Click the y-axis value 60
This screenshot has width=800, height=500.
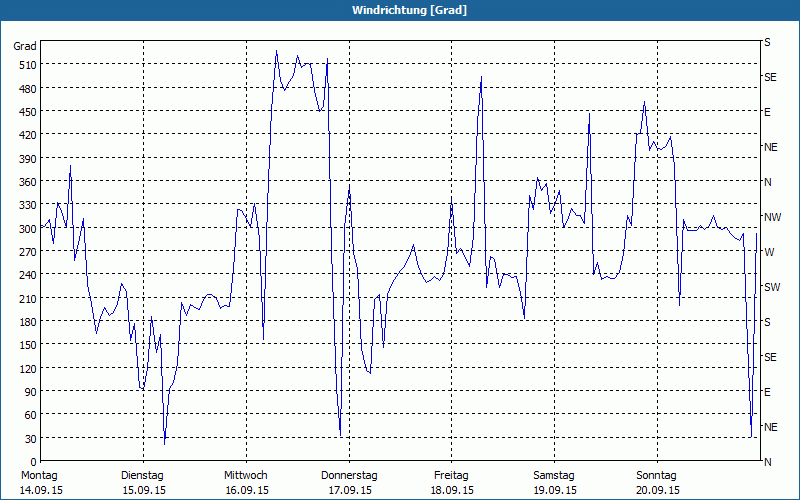[31, 415]
